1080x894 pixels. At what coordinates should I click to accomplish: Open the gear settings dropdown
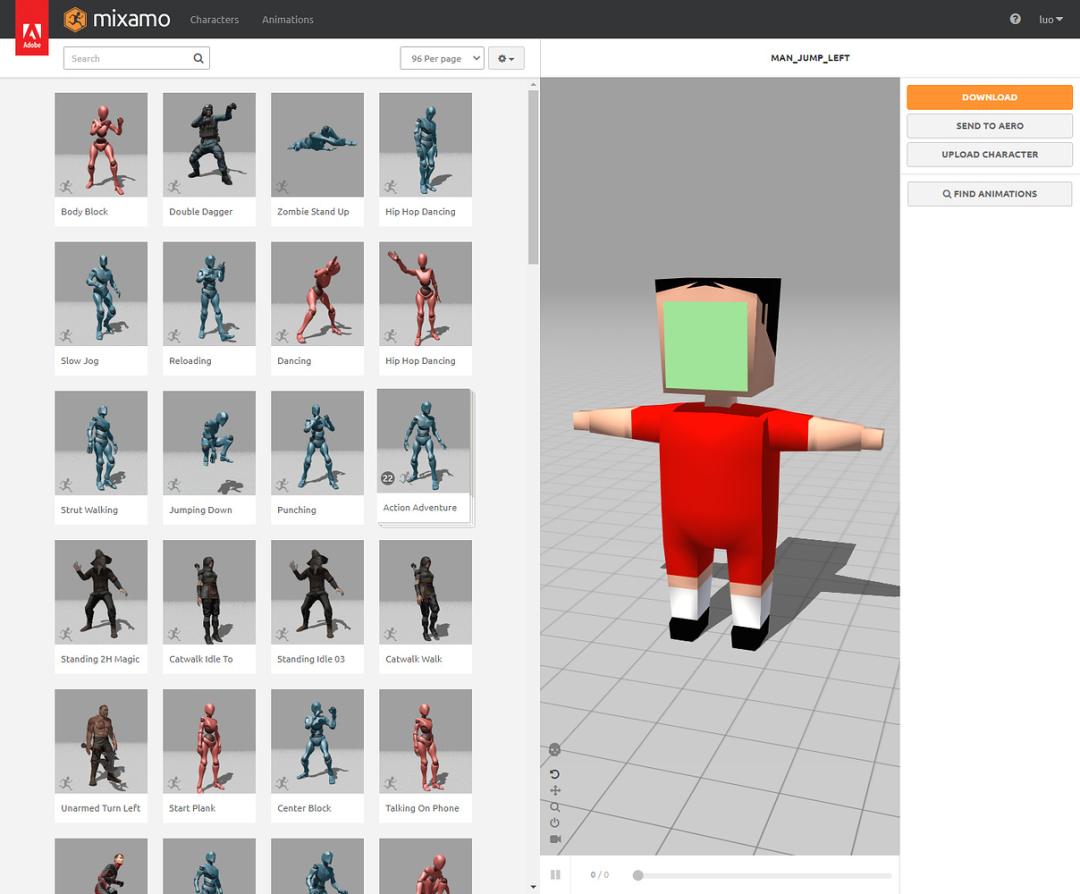[x=506, y=59]
